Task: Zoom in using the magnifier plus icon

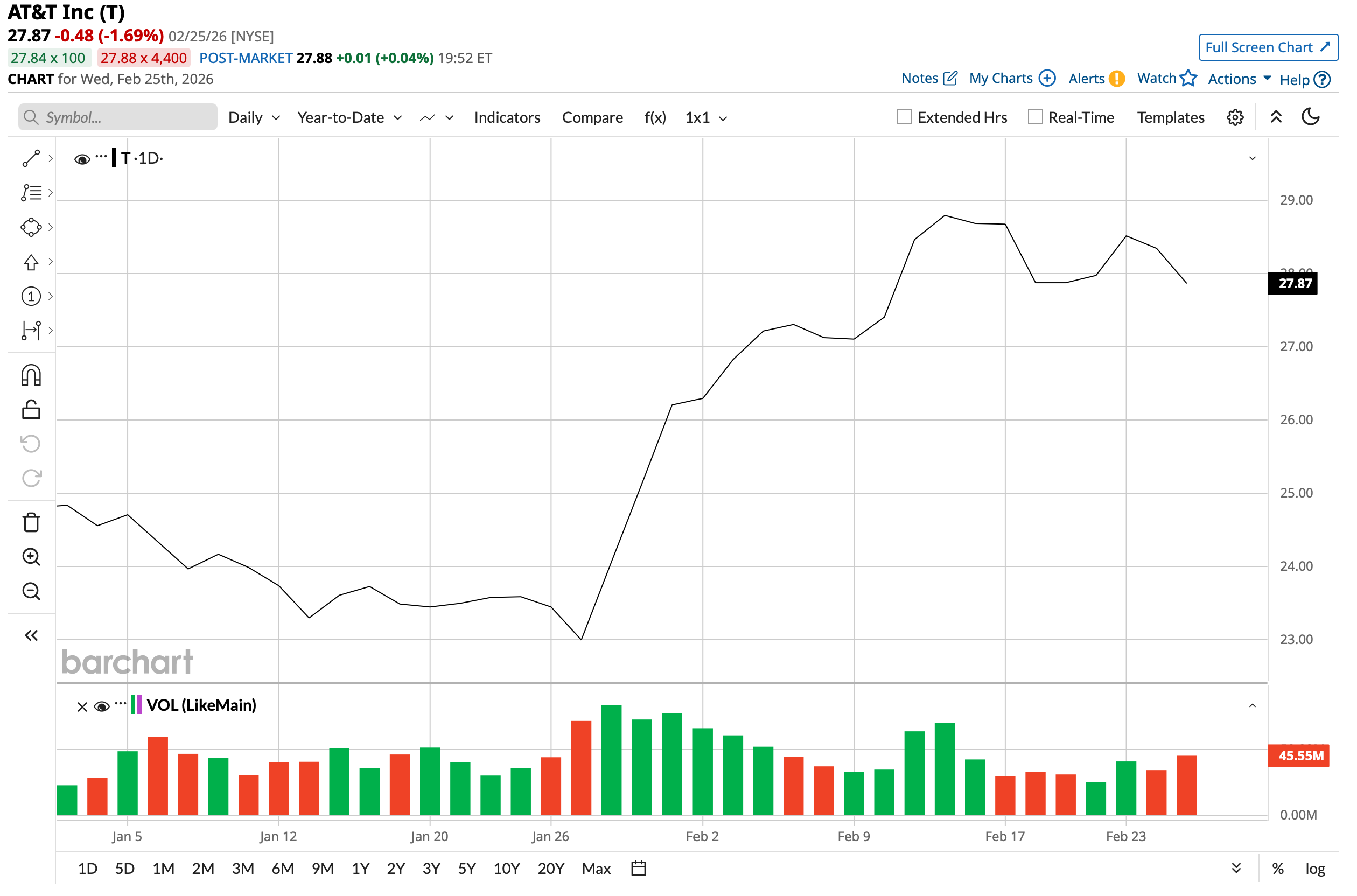Action: click(31, 557)
